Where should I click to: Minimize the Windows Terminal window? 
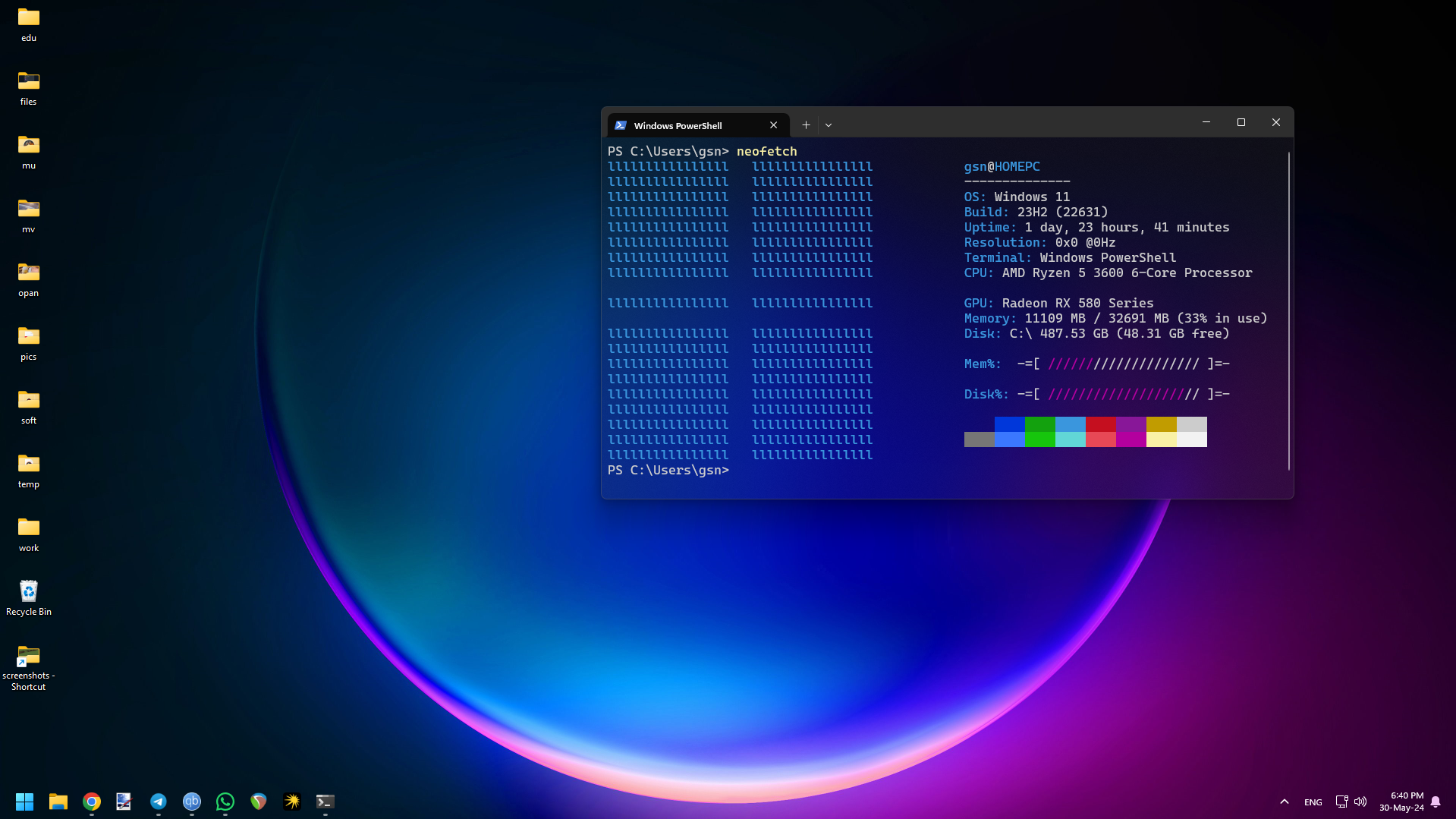point(1206,122)
